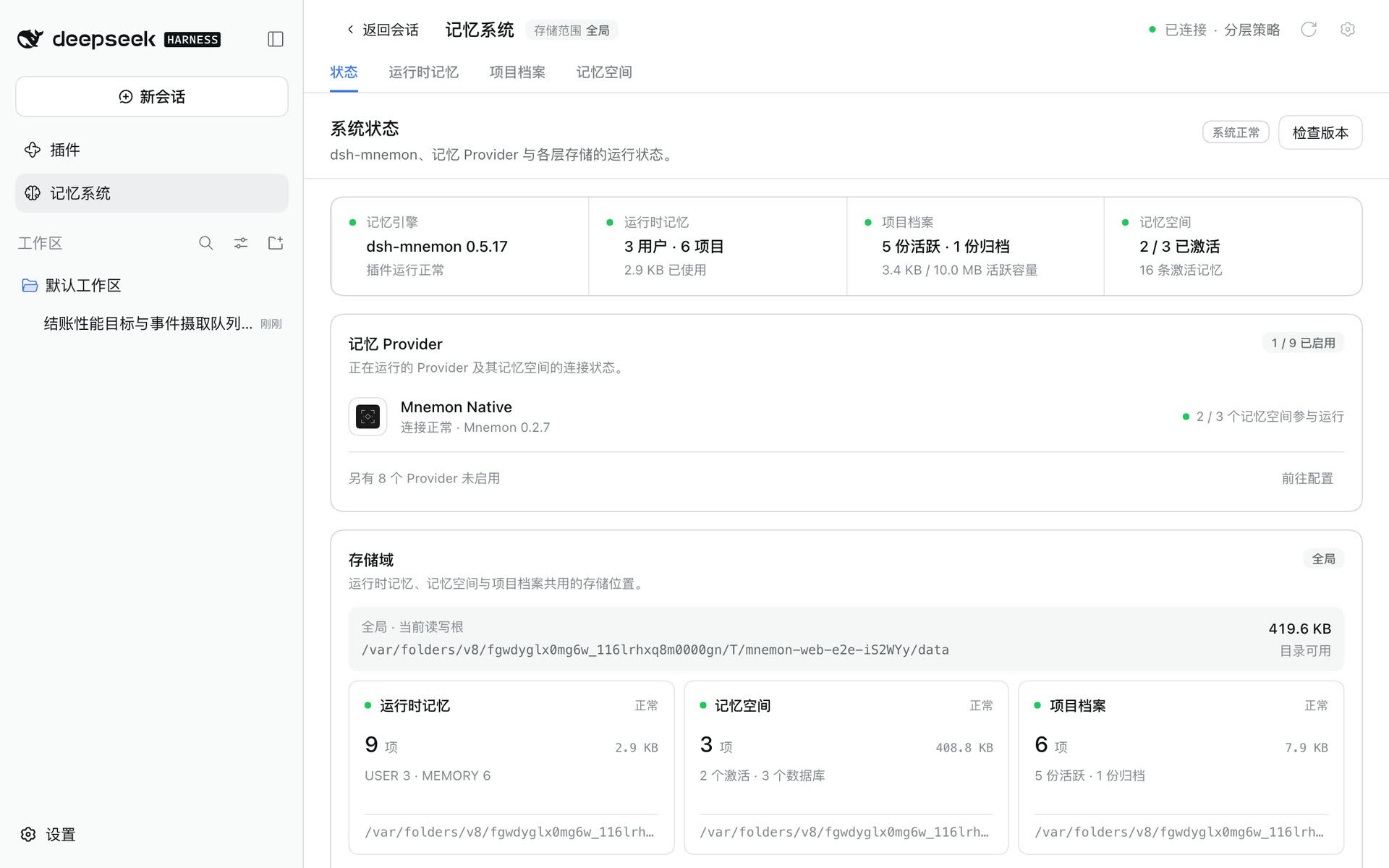Screen dimensions: 1389x868
Task: Click 另有 8 个 Provider 未启用 text
Action: click(425, 478)
